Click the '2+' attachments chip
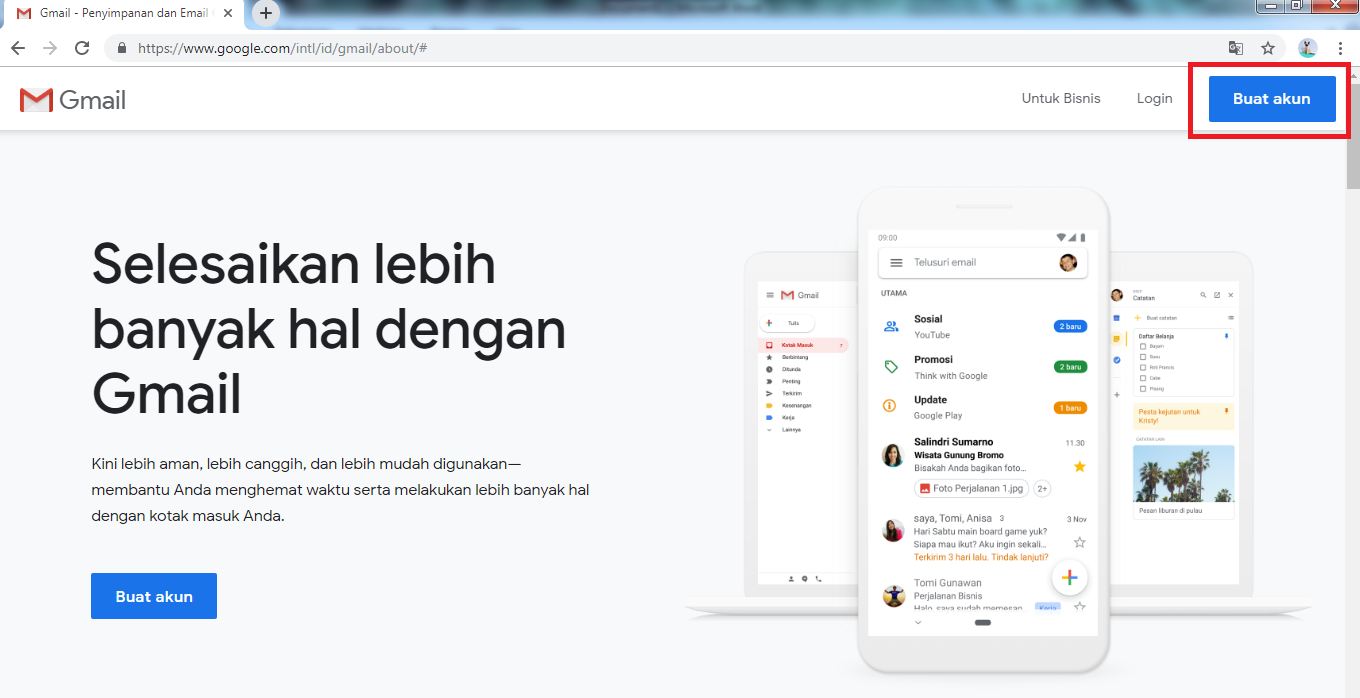Viewport: 1360px width, 698px height. coord(1042,489)
